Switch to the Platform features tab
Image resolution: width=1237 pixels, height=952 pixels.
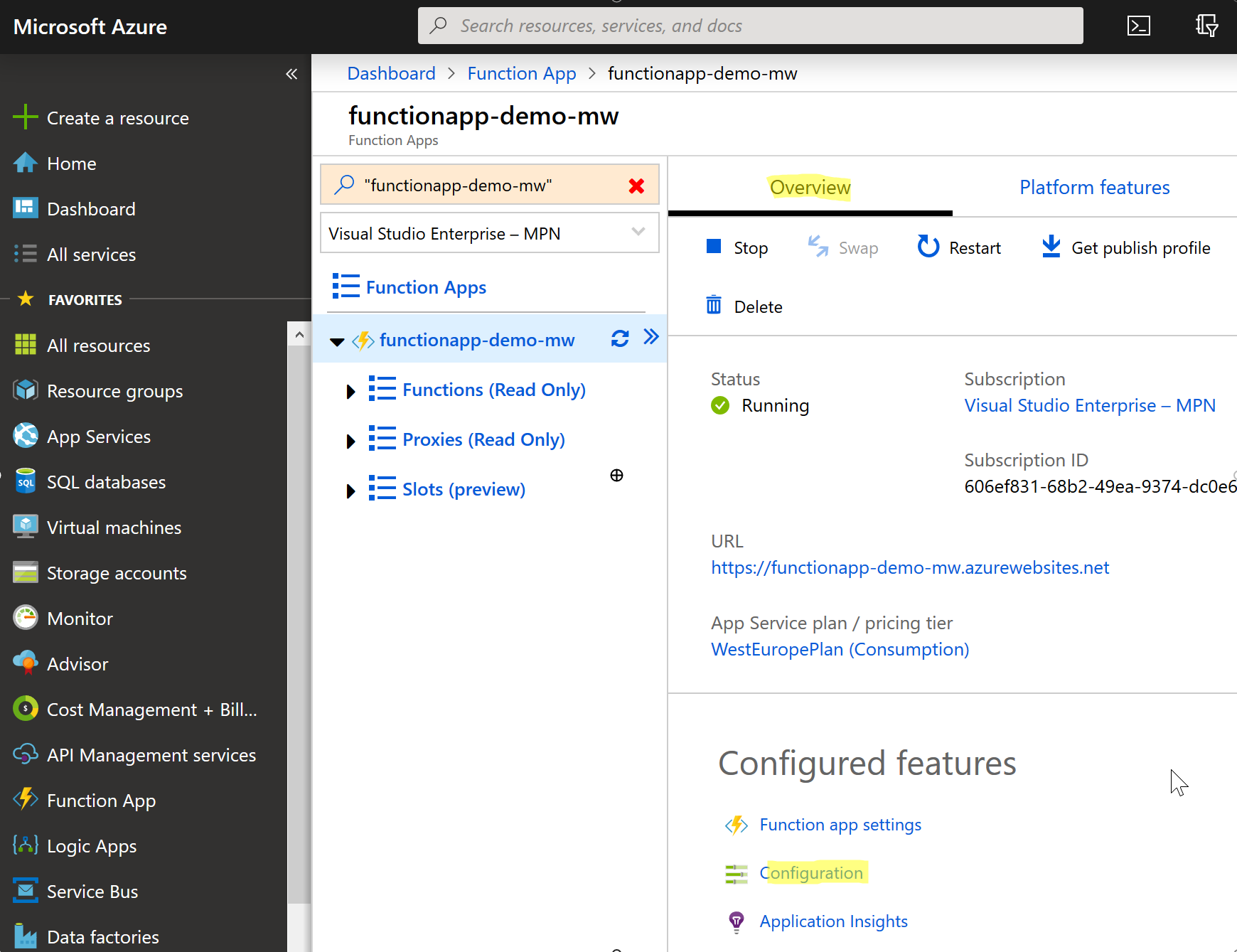pyautogui.click(x=1093, y=187)
